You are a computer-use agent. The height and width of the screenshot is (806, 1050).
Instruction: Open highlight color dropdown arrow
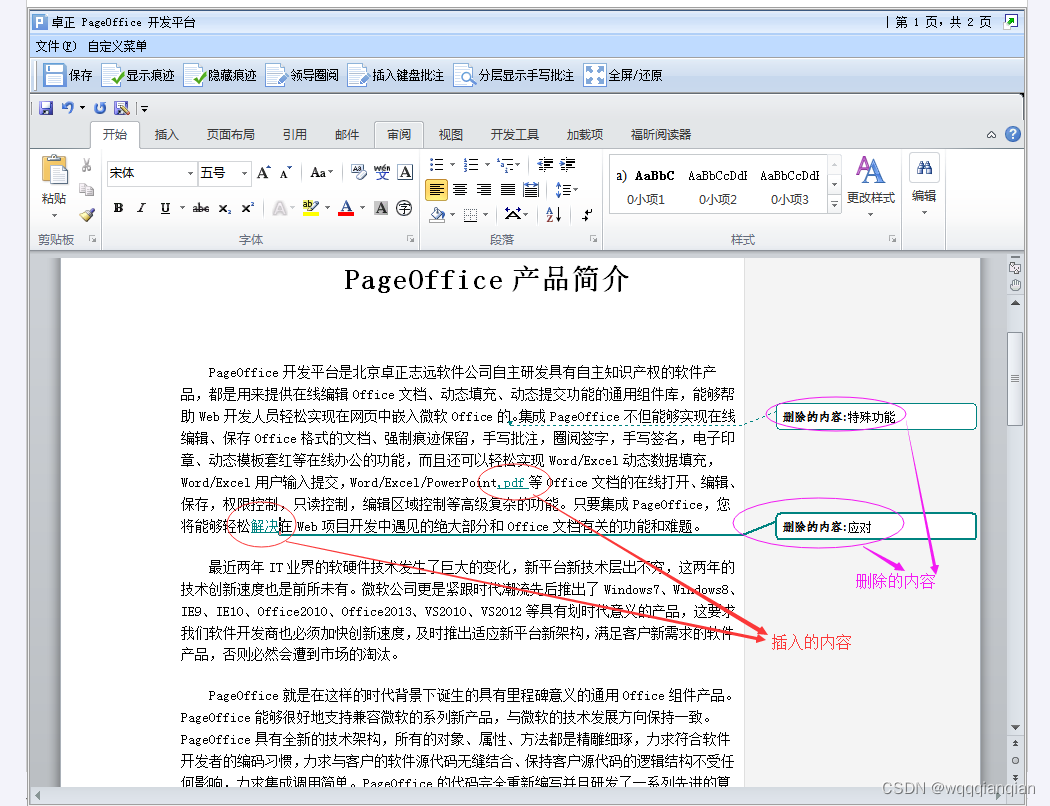point(327,208)
